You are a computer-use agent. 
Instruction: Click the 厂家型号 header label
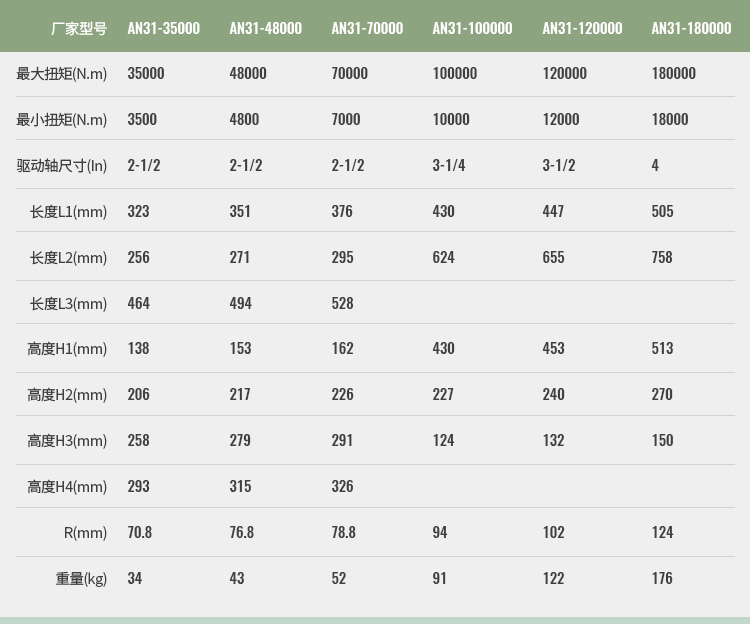click(79, 28)
